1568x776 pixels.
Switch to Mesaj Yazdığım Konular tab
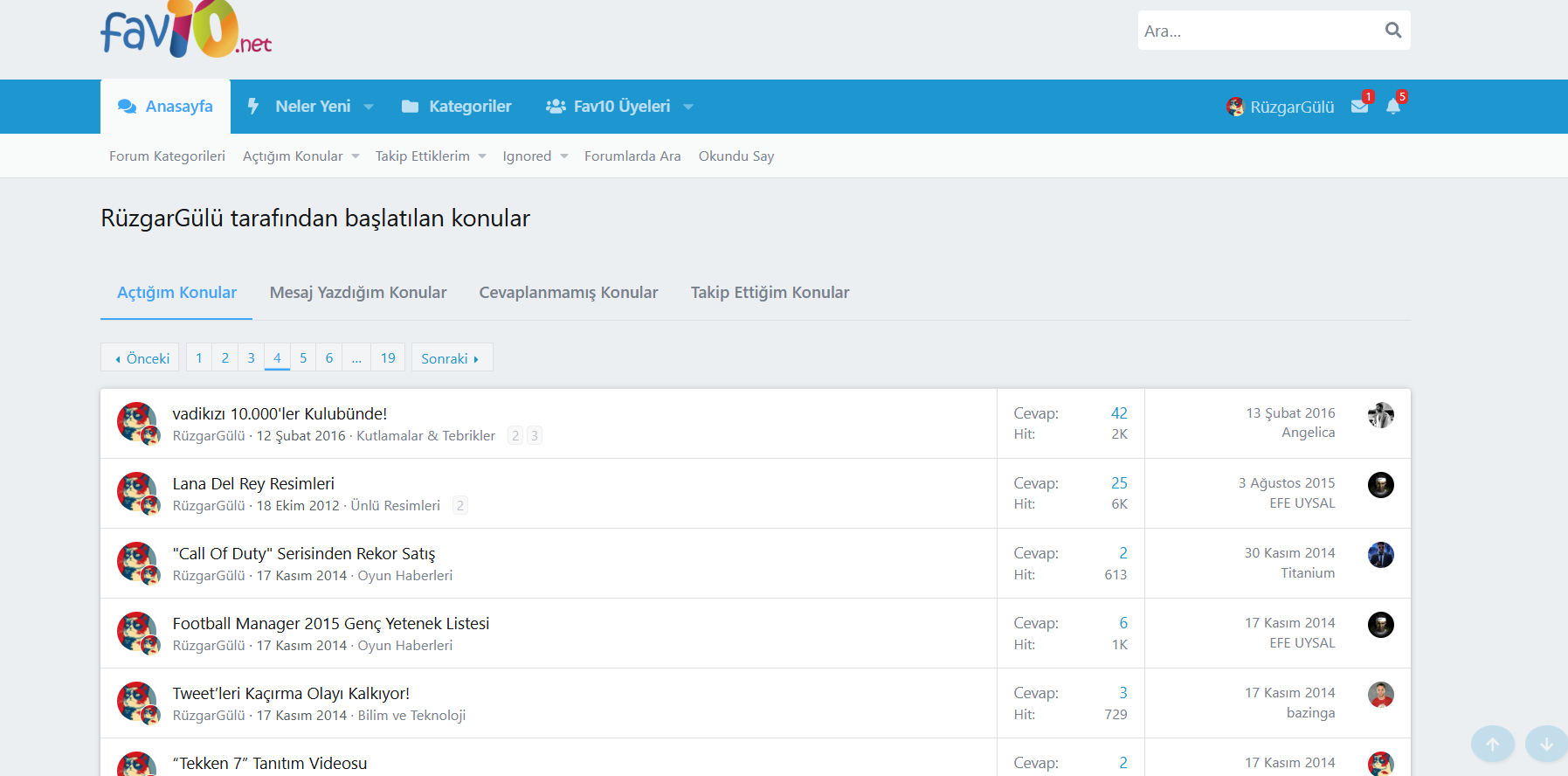pyautogui.click(x=357, y=293)
